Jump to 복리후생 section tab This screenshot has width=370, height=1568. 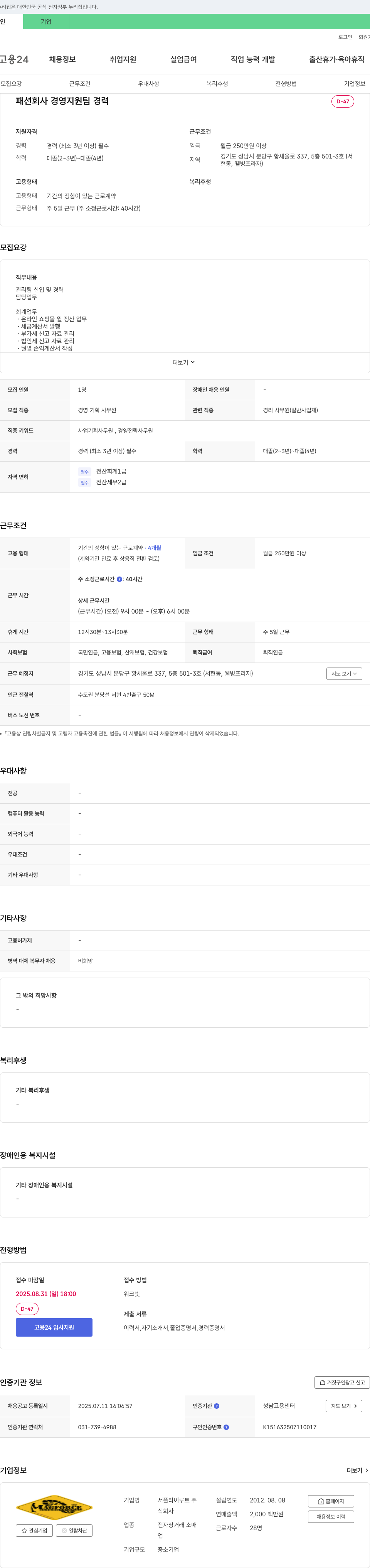tap(217, 83)
